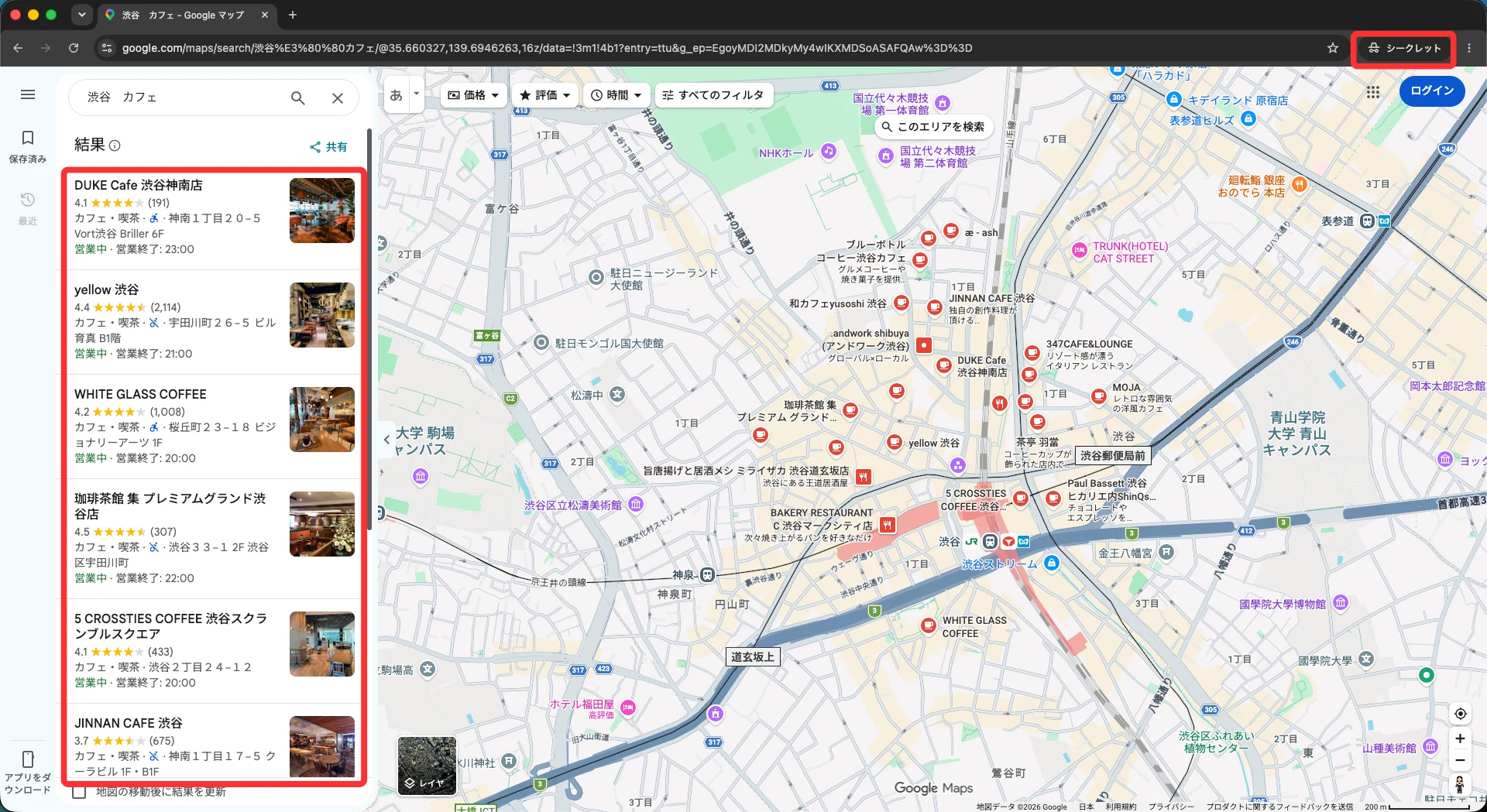Zoom in the map with plus button

click(1460, 738)
